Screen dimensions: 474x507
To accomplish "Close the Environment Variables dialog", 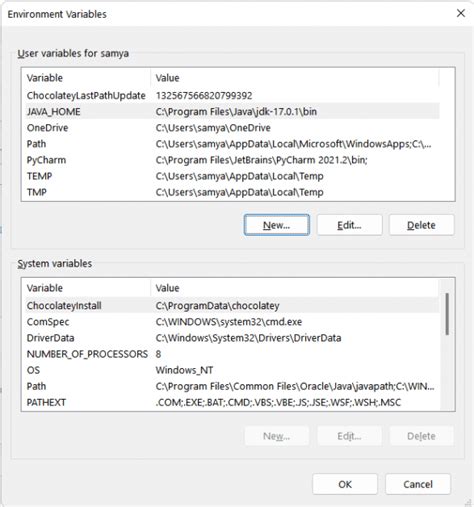I will point(461,13).
